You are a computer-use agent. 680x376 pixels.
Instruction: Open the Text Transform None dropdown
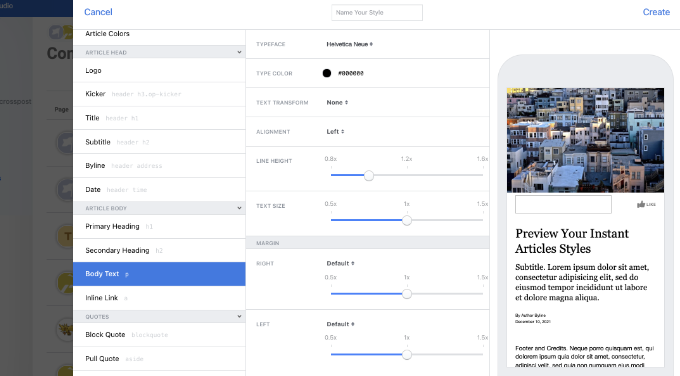point(337,102)
